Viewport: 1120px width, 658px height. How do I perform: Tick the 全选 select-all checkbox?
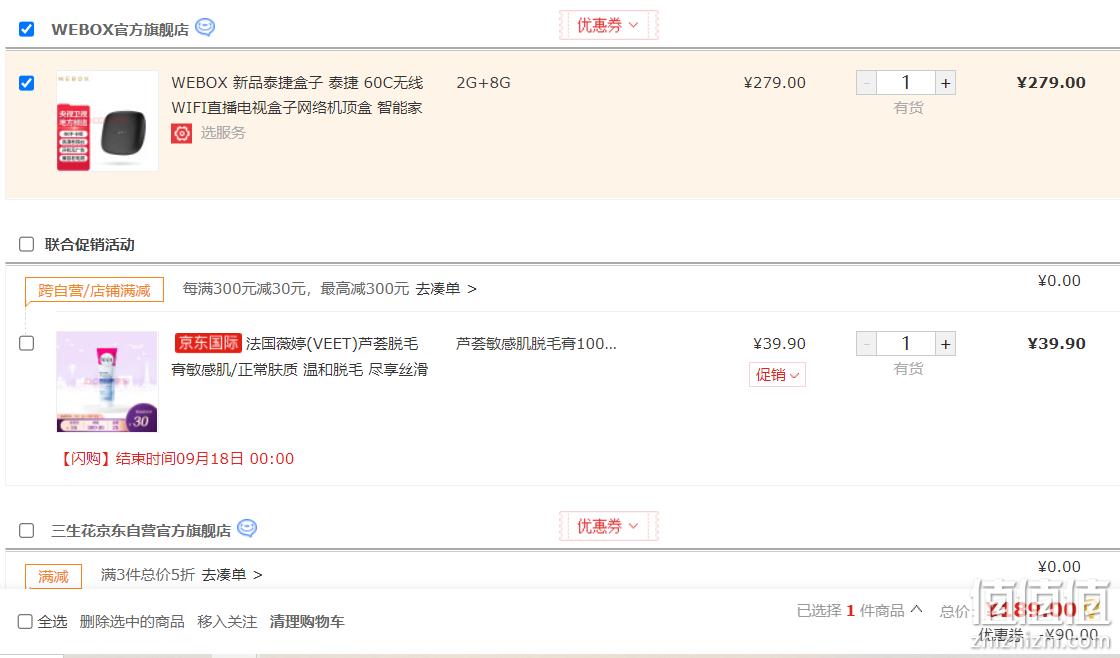tap(25, 622)
